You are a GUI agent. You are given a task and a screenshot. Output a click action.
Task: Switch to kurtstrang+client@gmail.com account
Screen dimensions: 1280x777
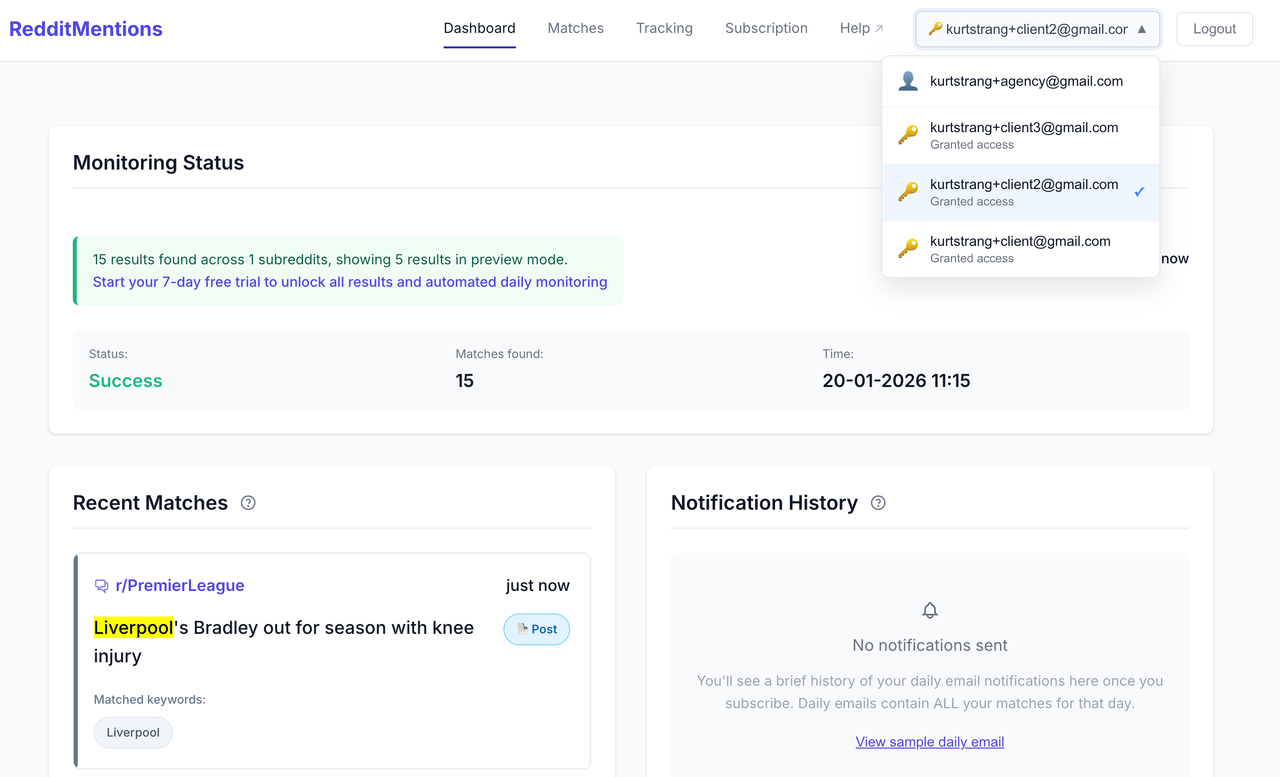coord(1021,249)
